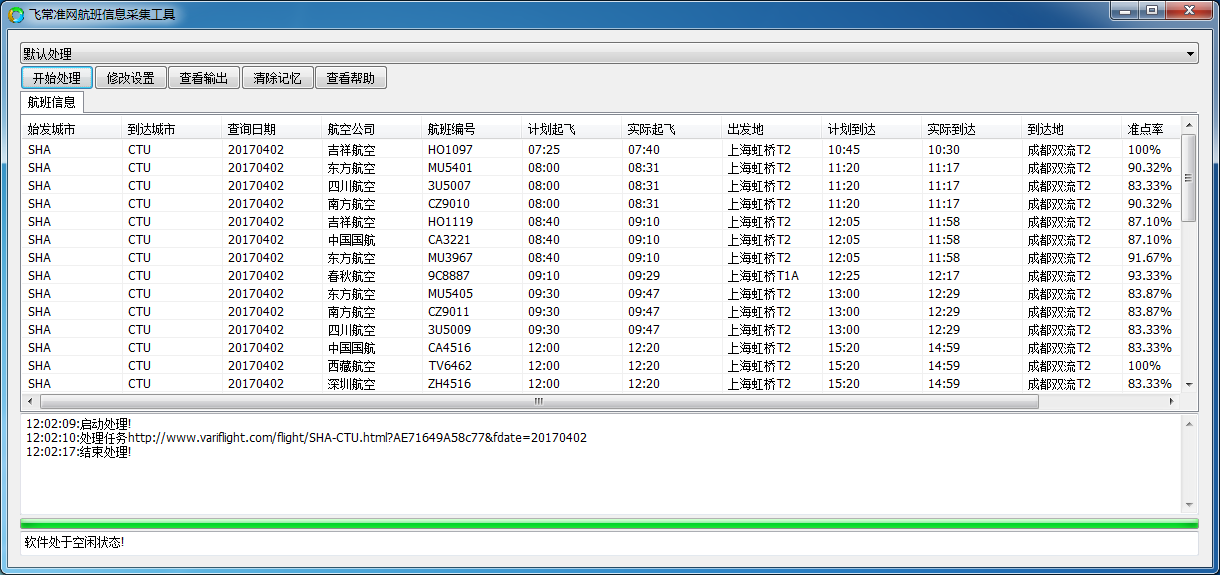Click the 计划到达 column header

pos(872,129)
